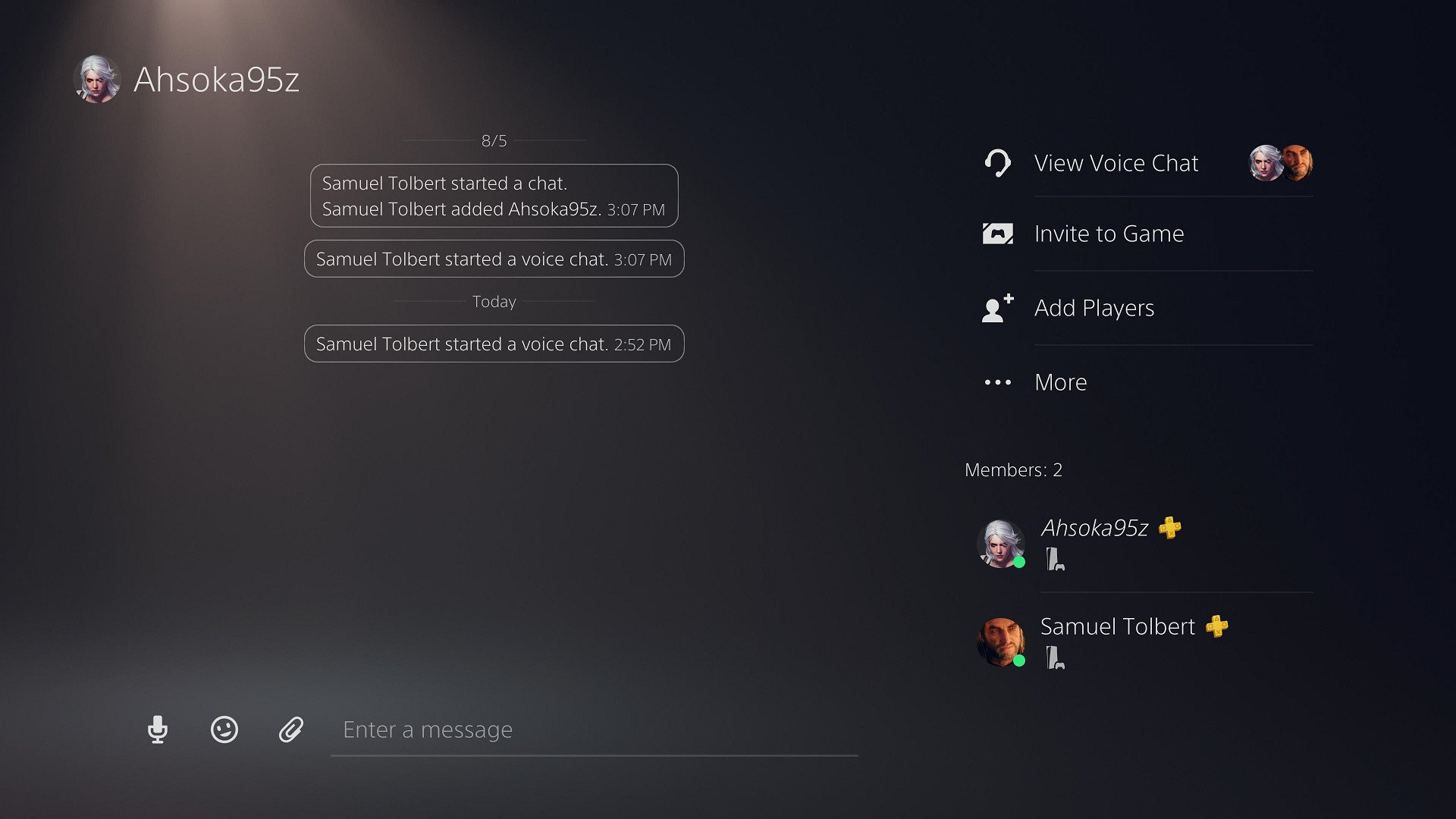Click the invite to game controller icon

pos(997,233)
